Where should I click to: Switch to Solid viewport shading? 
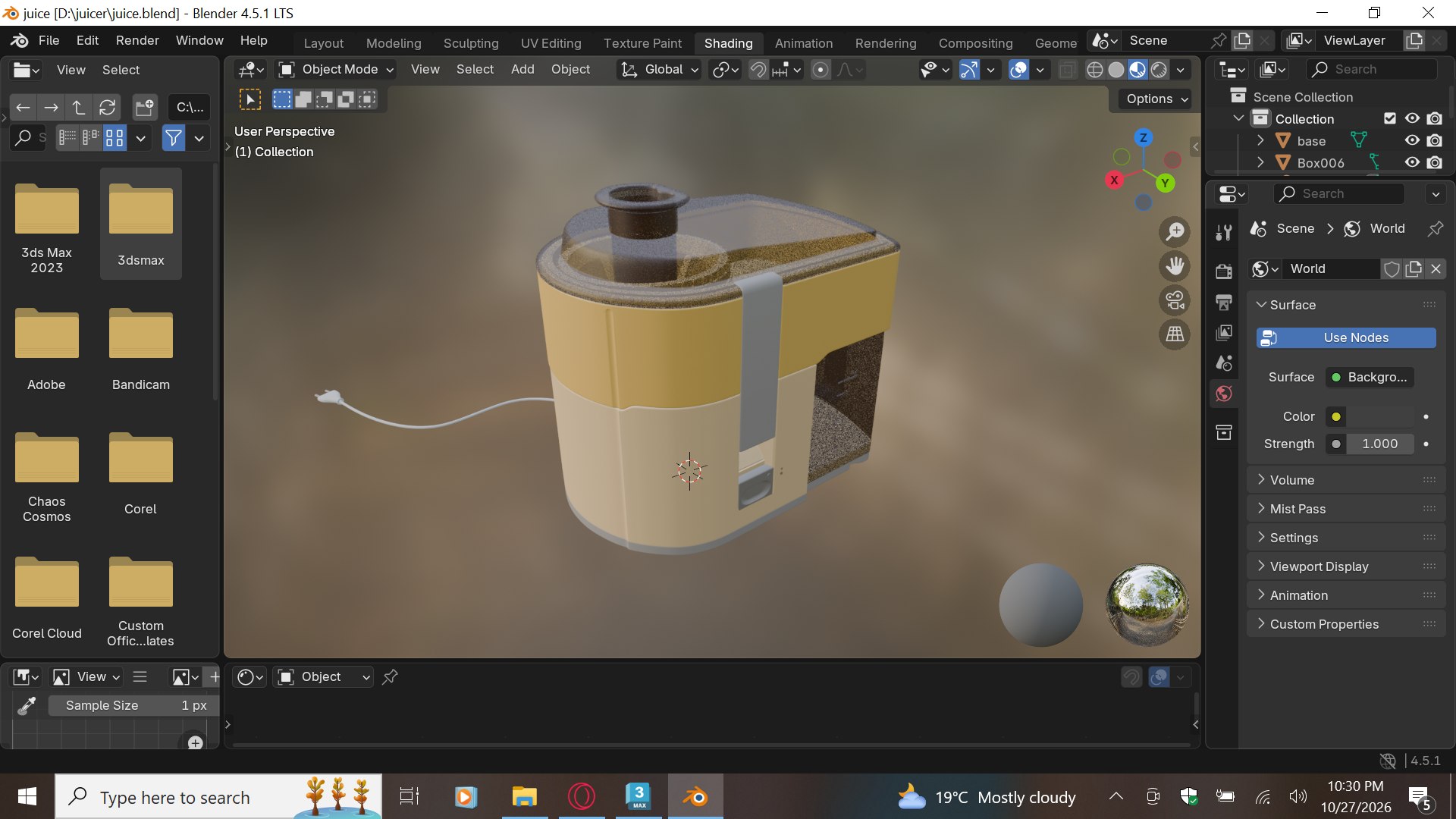click(x=1116, y=70)
